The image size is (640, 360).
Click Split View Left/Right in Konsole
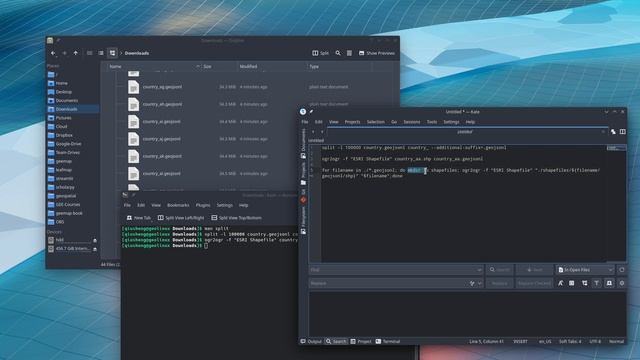pyautogui.click(x=181, y=218)
